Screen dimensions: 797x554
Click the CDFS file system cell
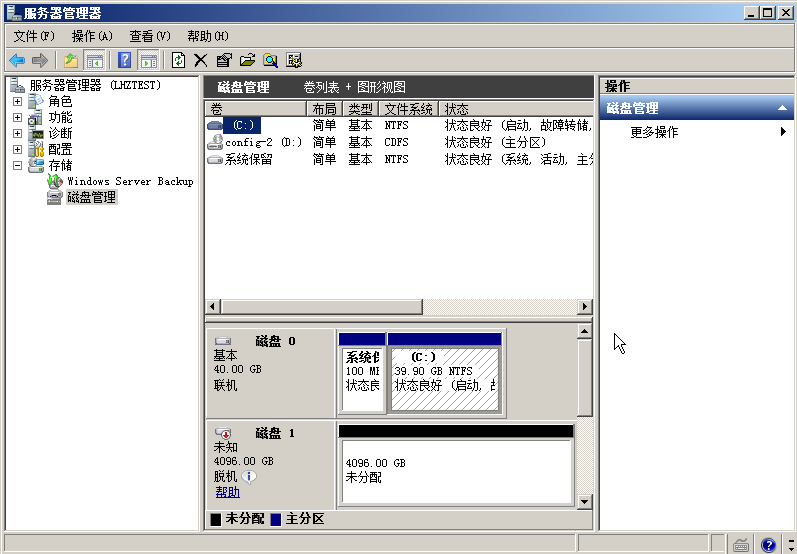(x=396, y=142)
